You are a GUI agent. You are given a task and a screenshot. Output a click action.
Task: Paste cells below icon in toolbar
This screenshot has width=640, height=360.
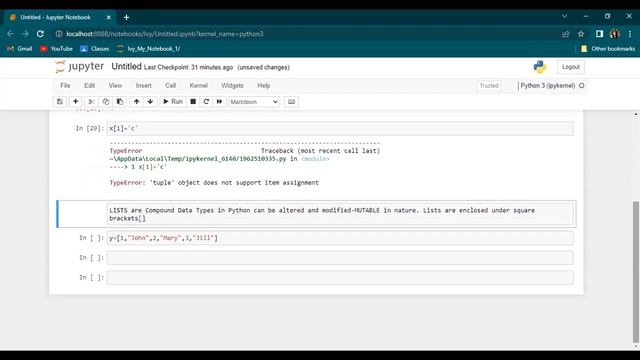[120, 102]
